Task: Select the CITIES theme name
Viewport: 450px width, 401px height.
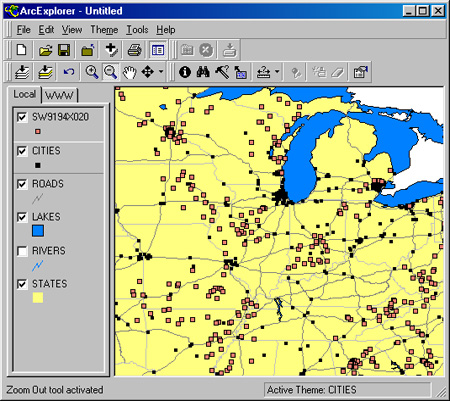Action: coord(46,151)
